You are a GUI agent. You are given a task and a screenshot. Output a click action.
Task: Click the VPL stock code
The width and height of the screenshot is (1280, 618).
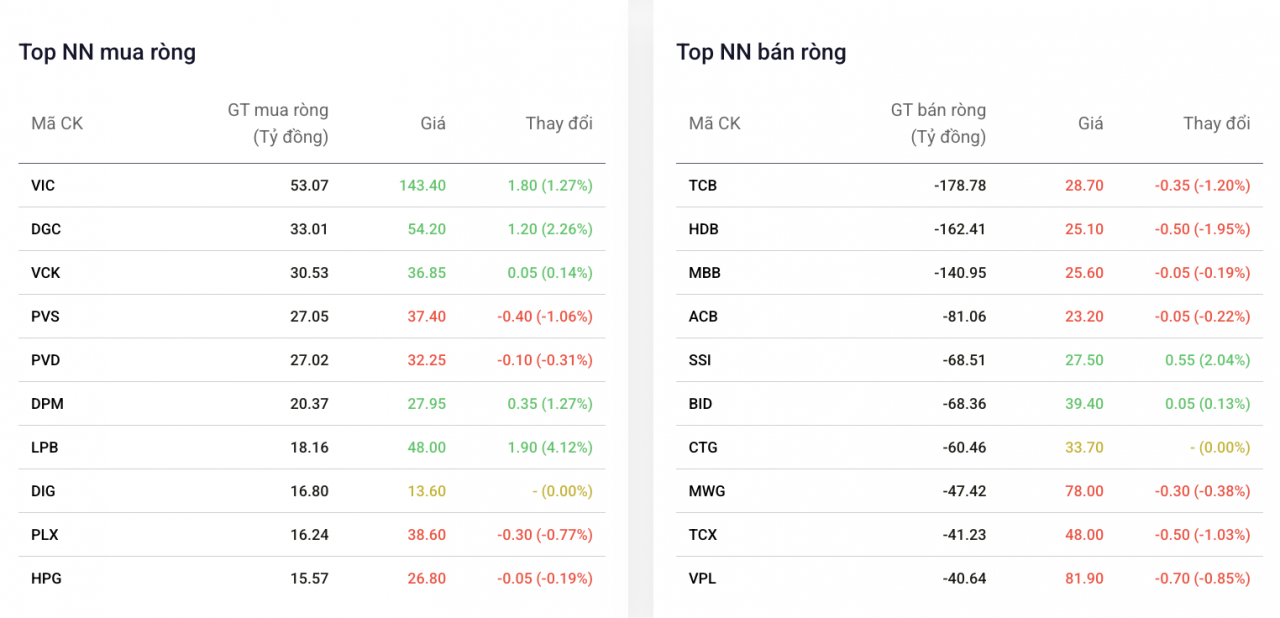tap(702, 578)
